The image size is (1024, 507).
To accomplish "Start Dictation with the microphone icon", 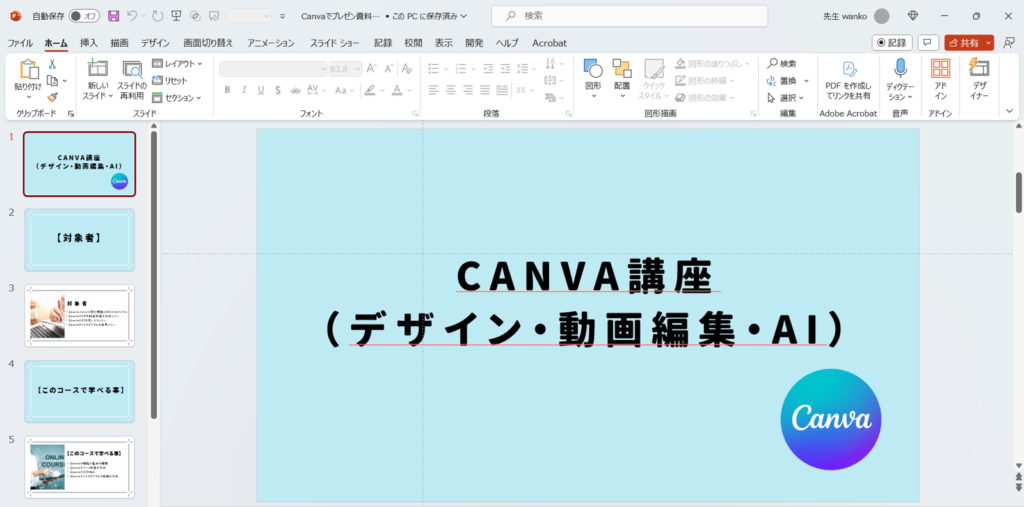I will pos(900,73).
